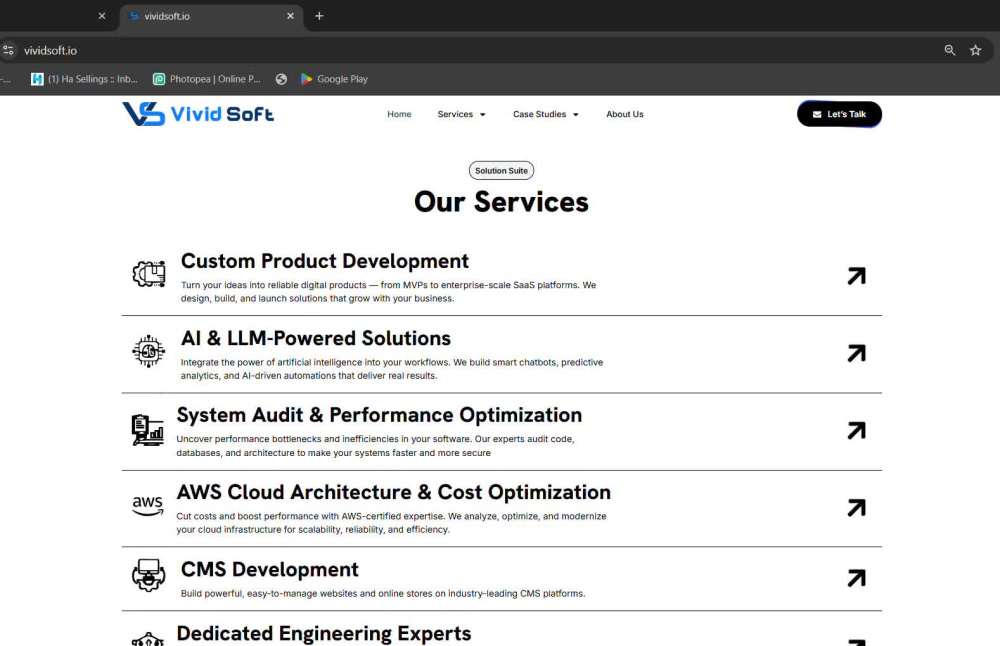Click the AI & LLM-Powered Solutions arrow

coord(857,353)
